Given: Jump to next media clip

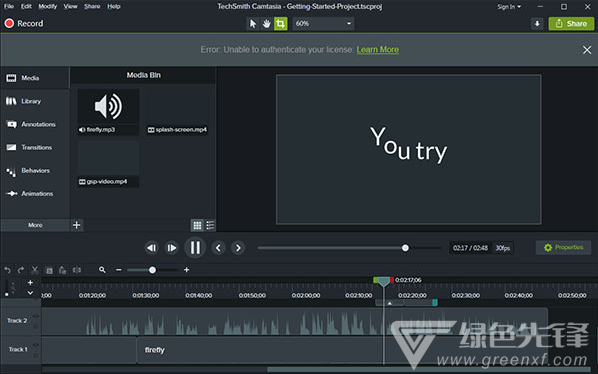Looking at the screenshot, I should pyautogui.click(x=238, y=248).
